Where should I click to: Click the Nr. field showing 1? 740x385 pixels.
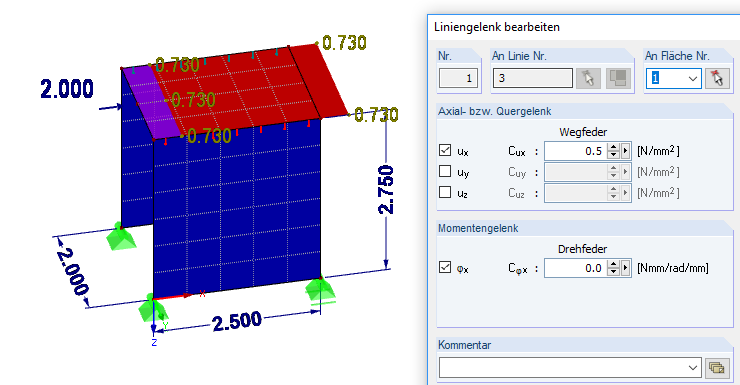tap(458, 78)
